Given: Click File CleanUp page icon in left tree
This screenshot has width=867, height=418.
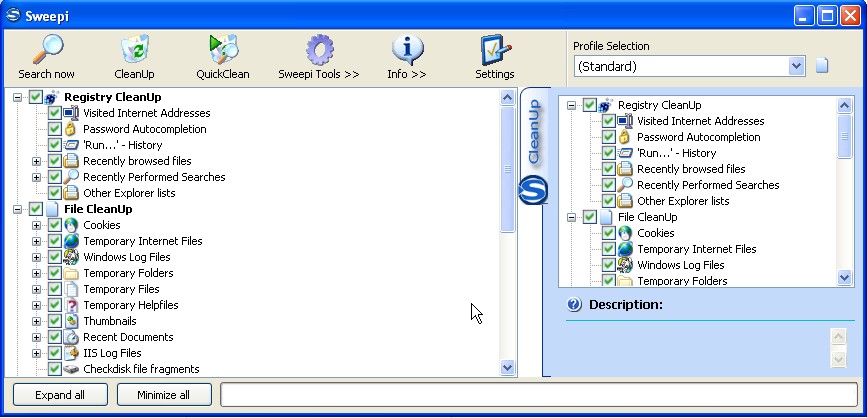Looking at the screenshot, I should [52, 210].
